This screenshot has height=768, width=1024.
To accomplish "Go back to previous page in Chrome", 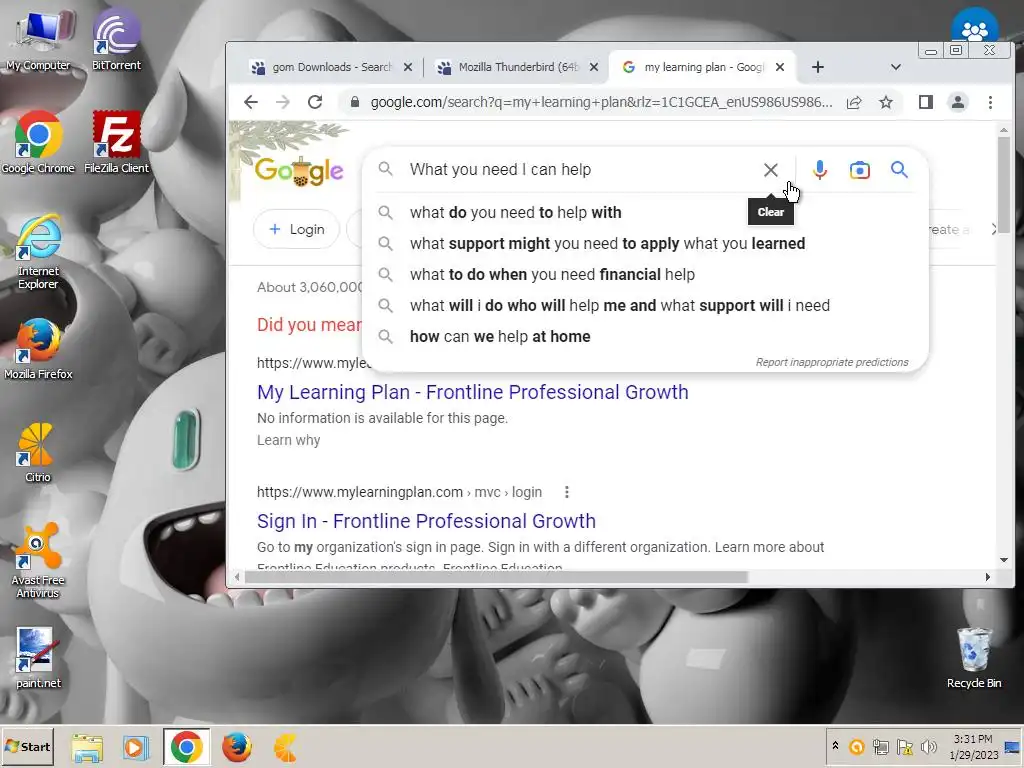I will point(251,102).
